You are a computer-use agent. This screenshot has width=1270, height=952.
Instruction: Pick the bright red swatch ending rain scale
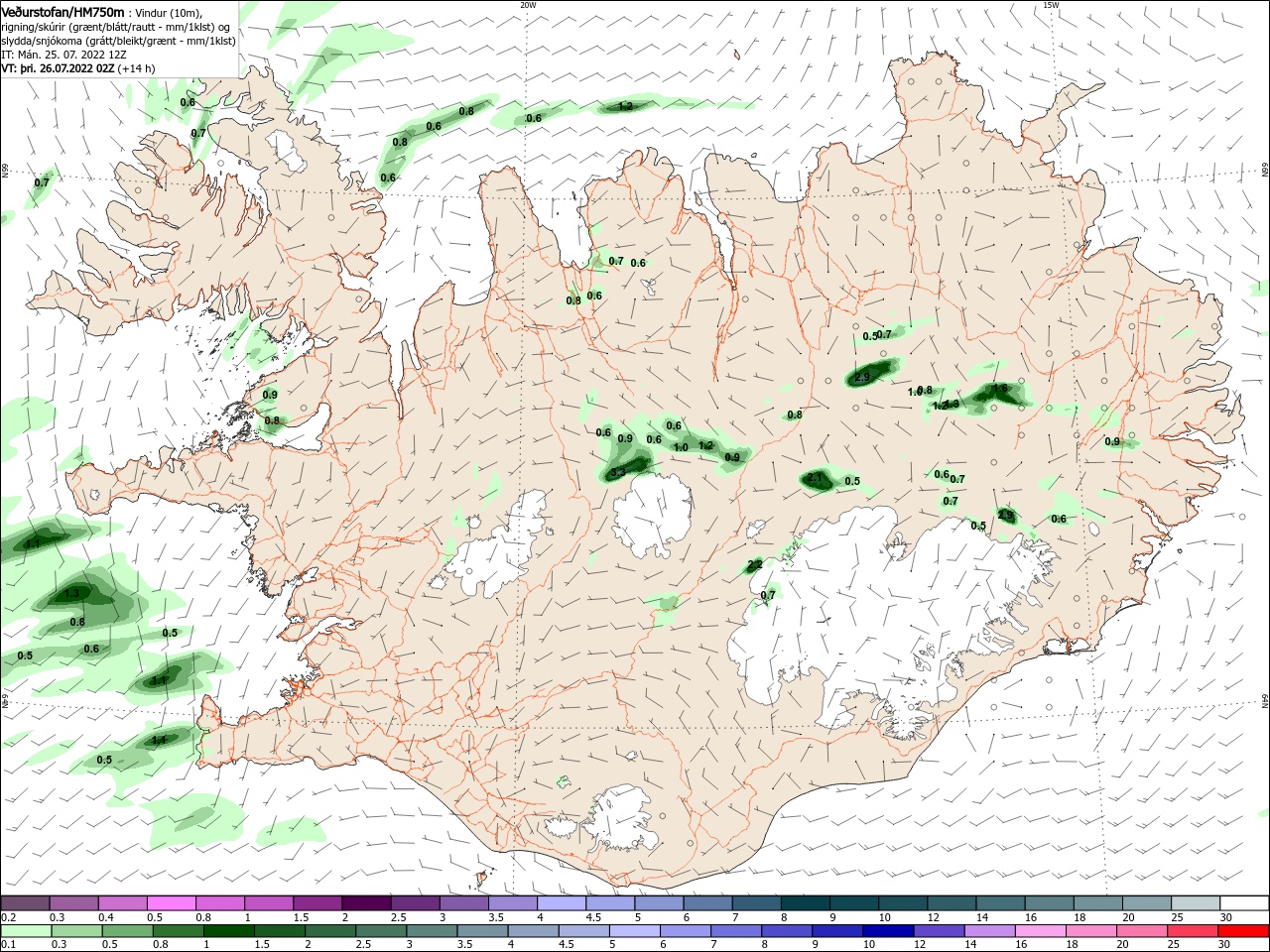[x=1245, y=931]
